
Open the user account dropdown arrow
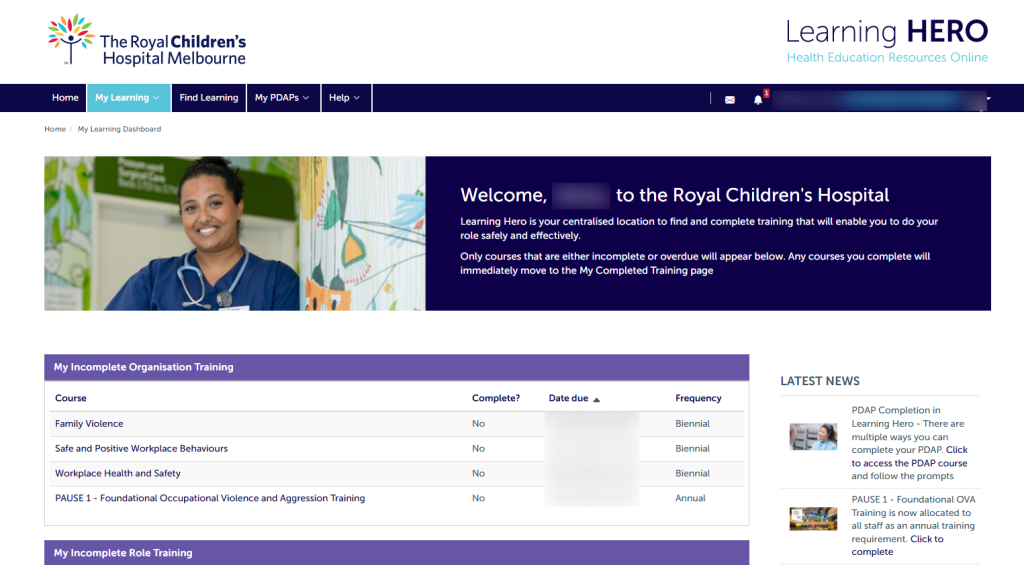(988, 99)
